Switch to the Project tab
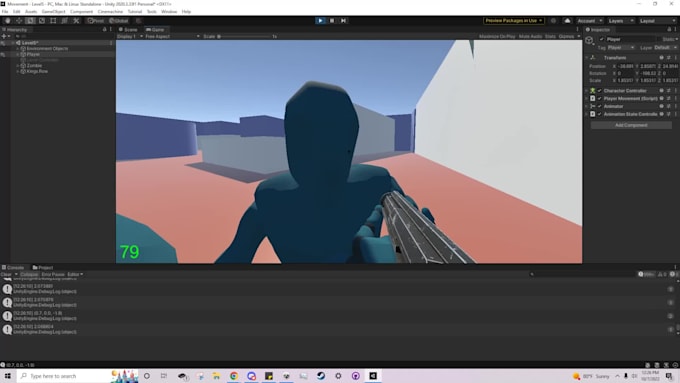The width and height of the screenshot is (680, 383). (43, 268)
